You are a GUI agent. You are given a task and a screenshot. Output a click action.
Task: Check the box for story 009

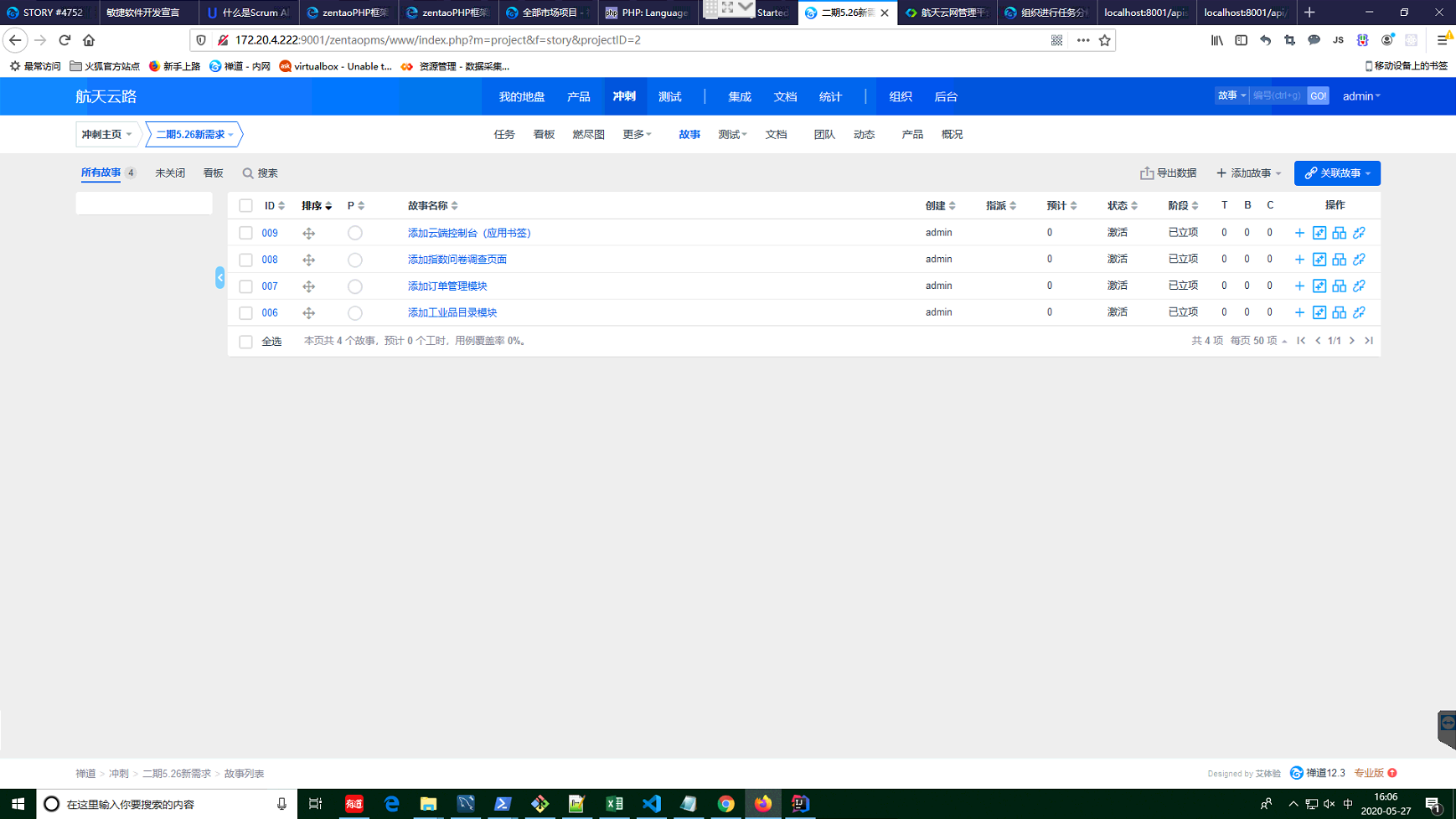(x=245, y=234)
